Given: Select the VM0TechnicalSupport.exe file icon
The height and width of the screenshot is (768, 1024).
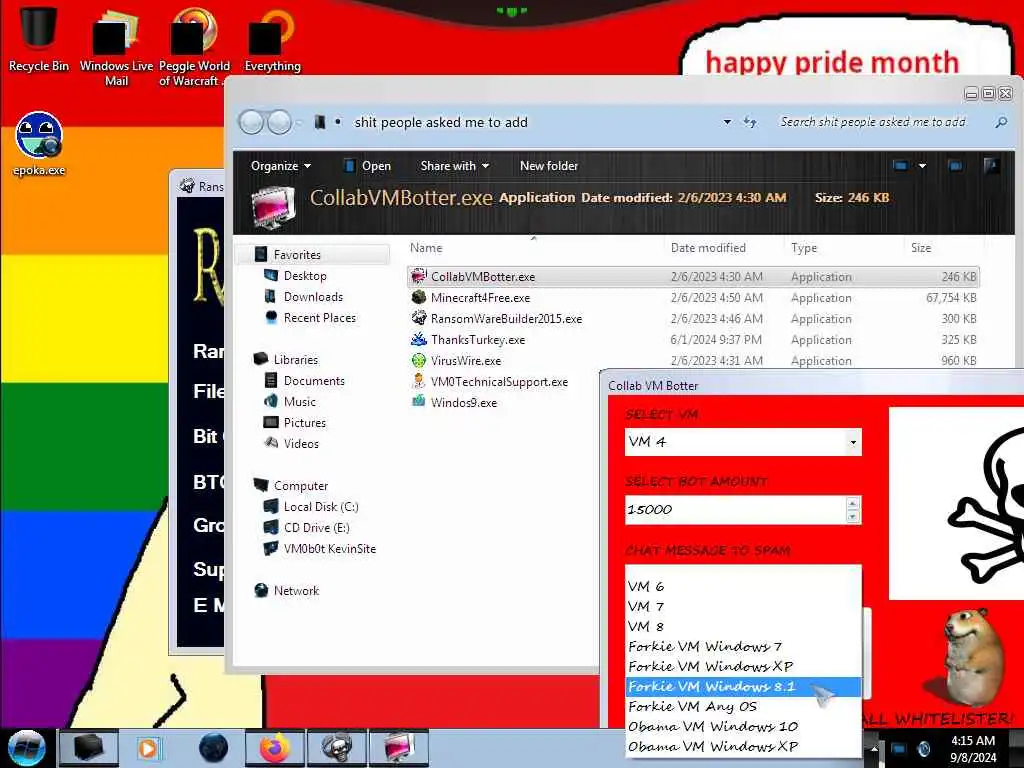Looking at the screenshot, I should [419, 381].
